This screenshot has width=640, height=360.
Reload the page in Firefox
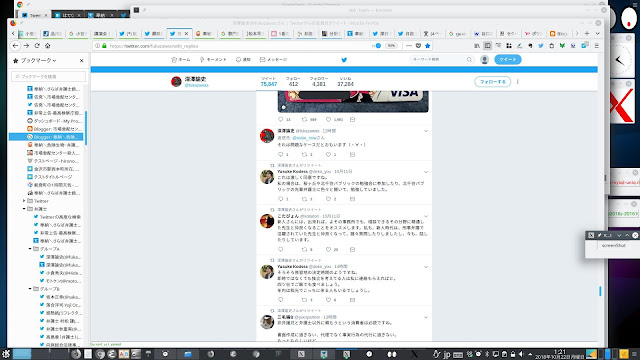point(37,46)
